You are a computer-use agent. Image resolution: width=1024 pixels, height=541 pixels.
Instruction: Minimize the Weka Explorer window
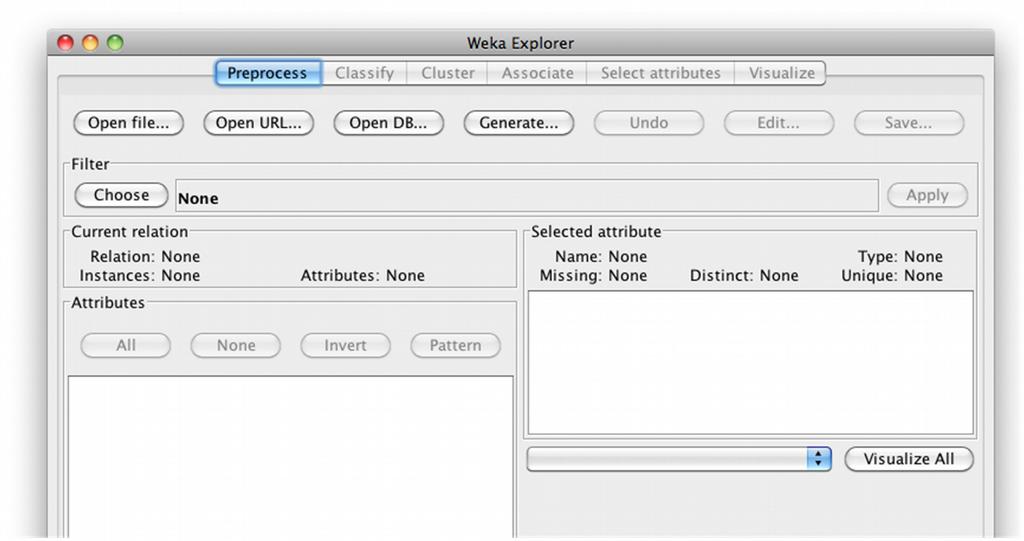coord(90,43)
